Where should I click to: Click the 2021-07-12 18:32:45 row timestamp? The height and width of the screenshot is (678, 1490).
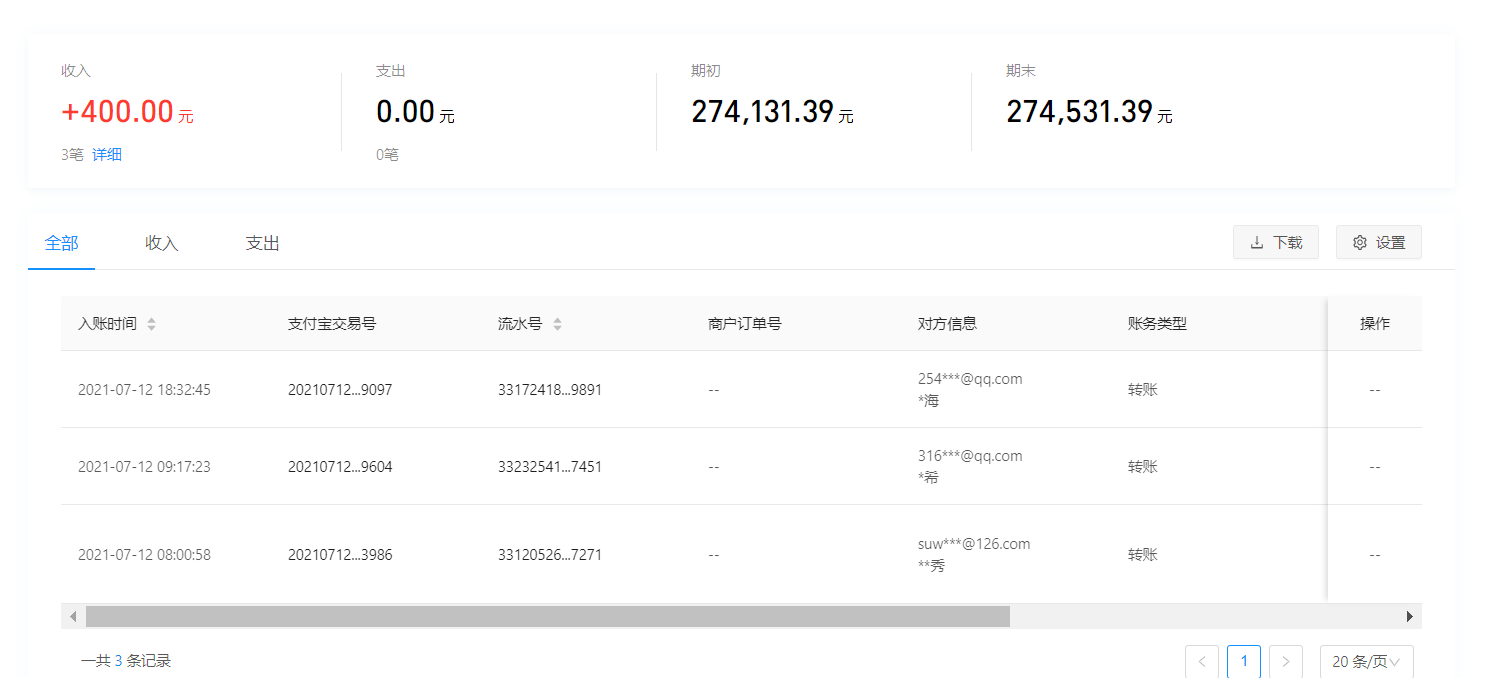click(x=144, y=390)
